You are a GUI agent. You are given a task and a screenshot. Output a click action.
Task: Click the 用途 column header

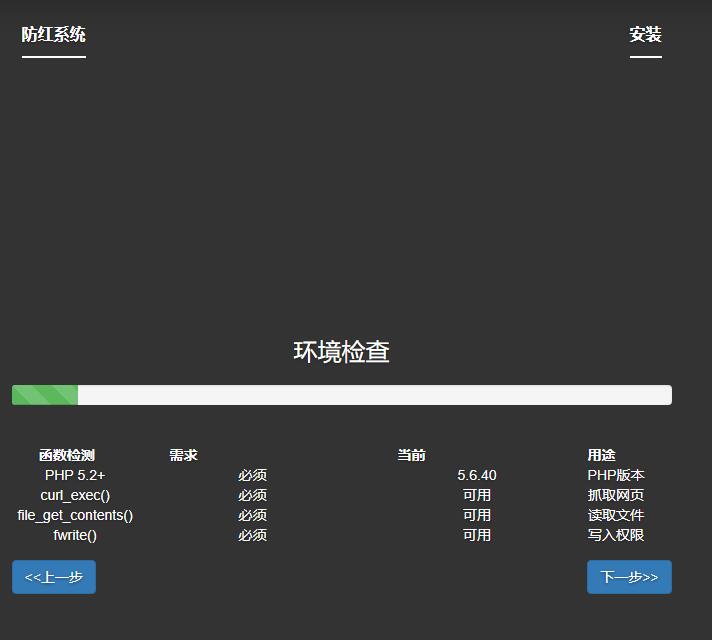coord(601,455)
